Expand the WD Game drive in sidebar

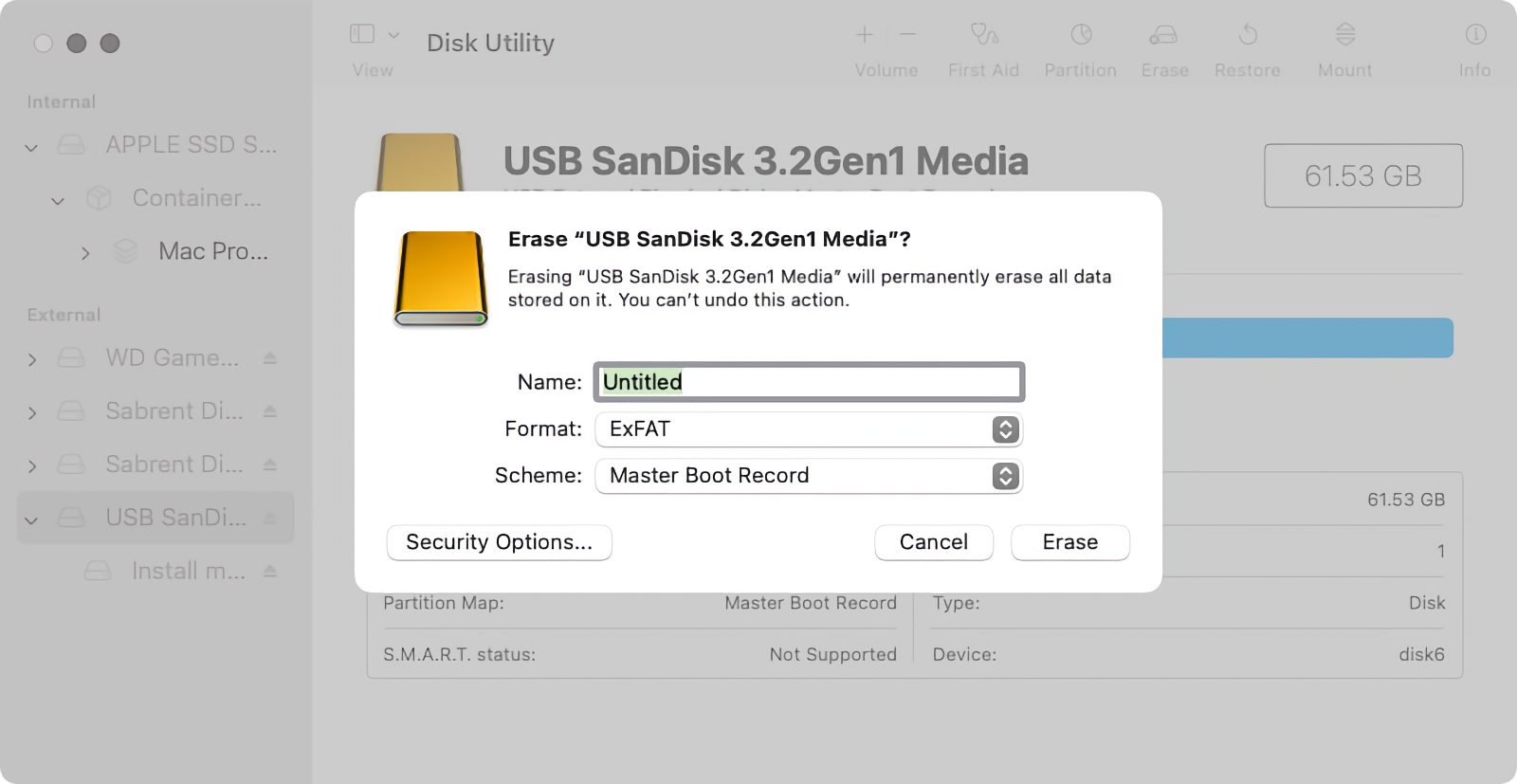pyautogui.click(x=31, y=358)
